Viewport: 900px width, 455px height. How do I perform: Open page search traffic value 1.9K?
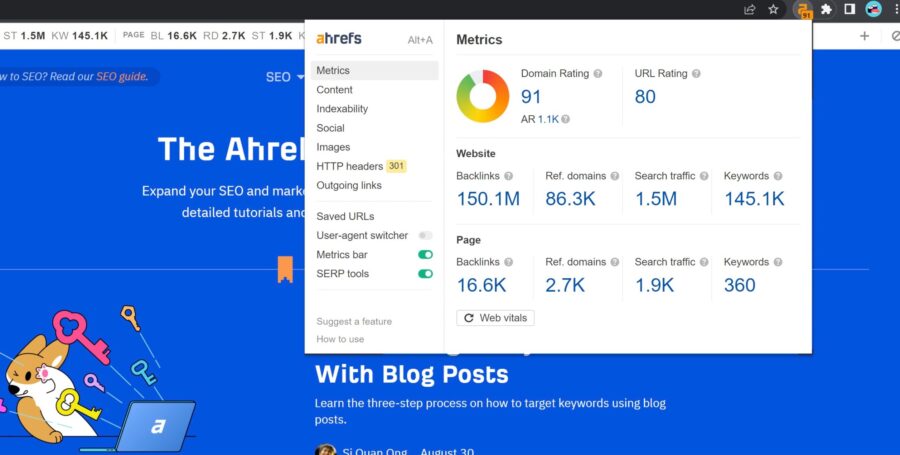pyautogui.click(x=654, y=285)
